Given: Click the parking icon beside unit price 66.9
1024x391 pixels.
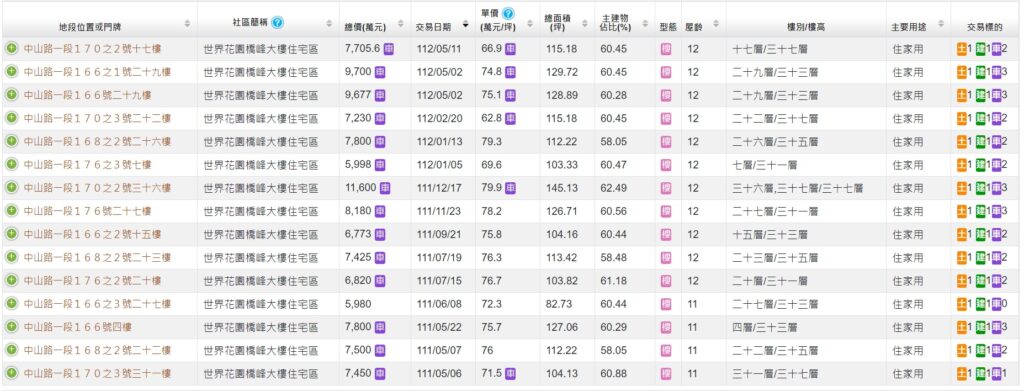Looking at the screenshot, I should coord(511,48).
